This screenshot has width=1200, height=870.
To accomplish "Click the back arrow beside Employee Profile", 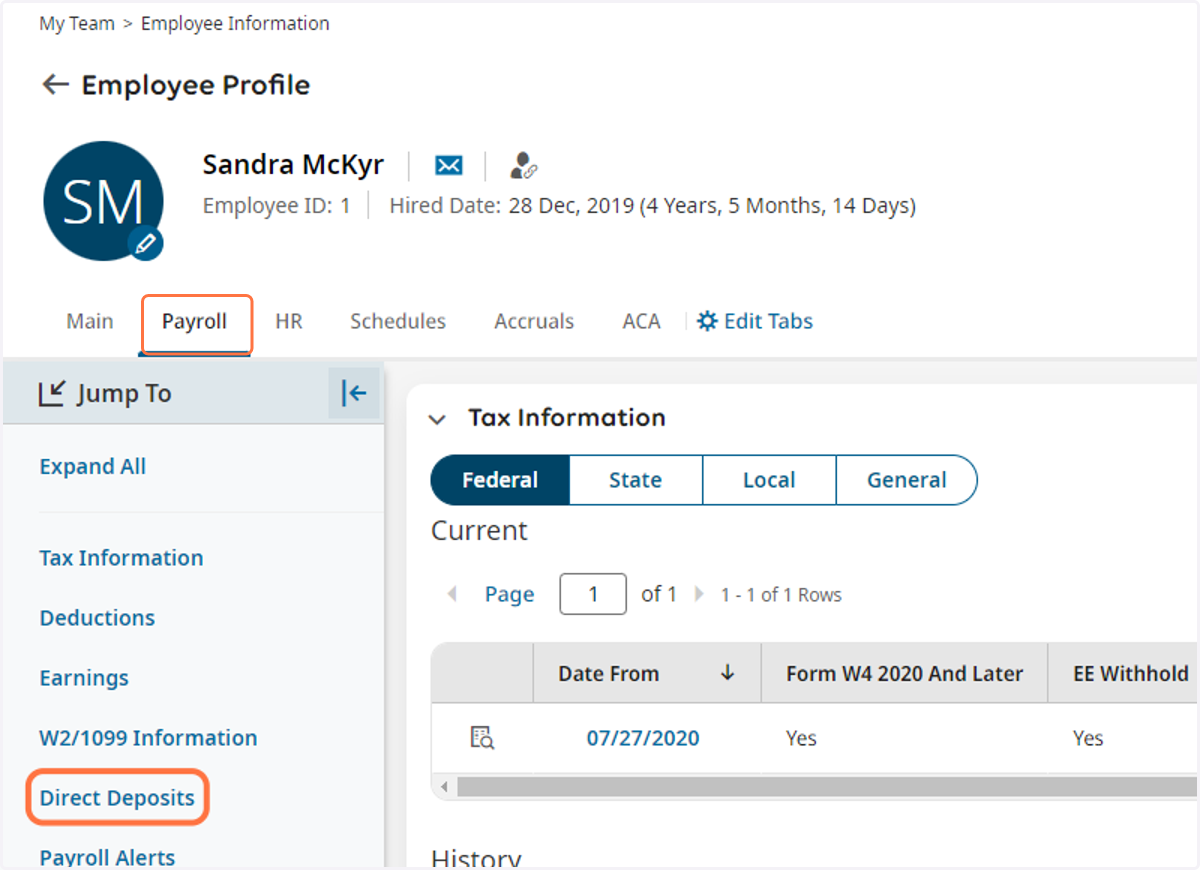I will tap(55, 85).
